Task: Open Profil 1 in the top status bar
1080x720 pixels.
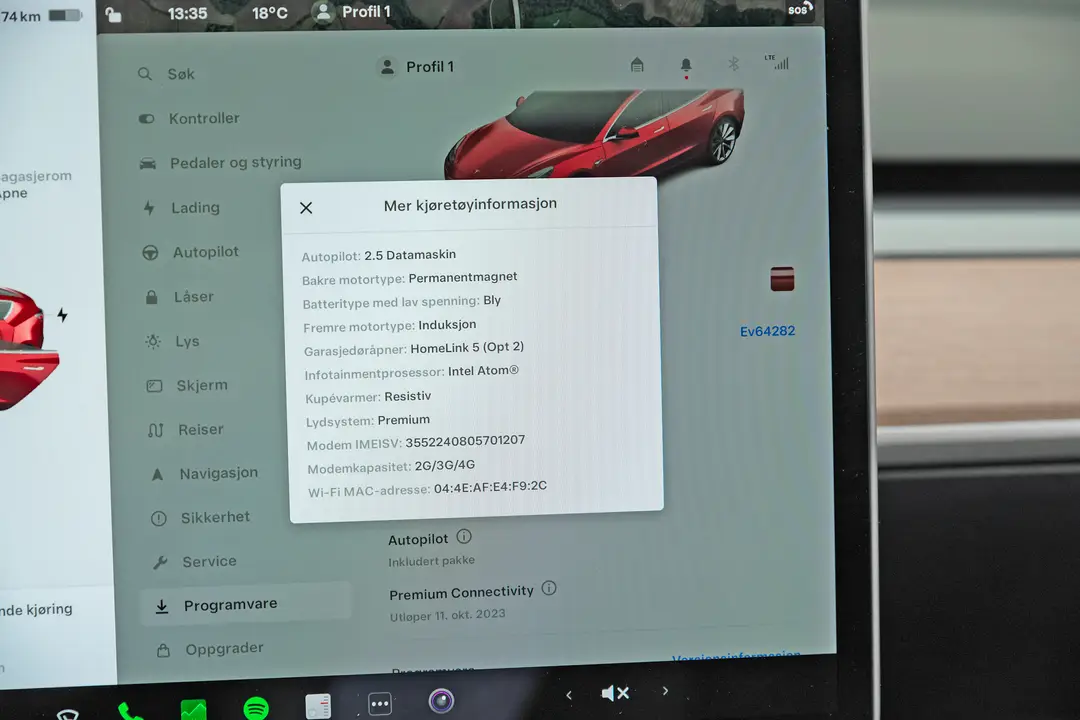Action: [x=352, y=12]
